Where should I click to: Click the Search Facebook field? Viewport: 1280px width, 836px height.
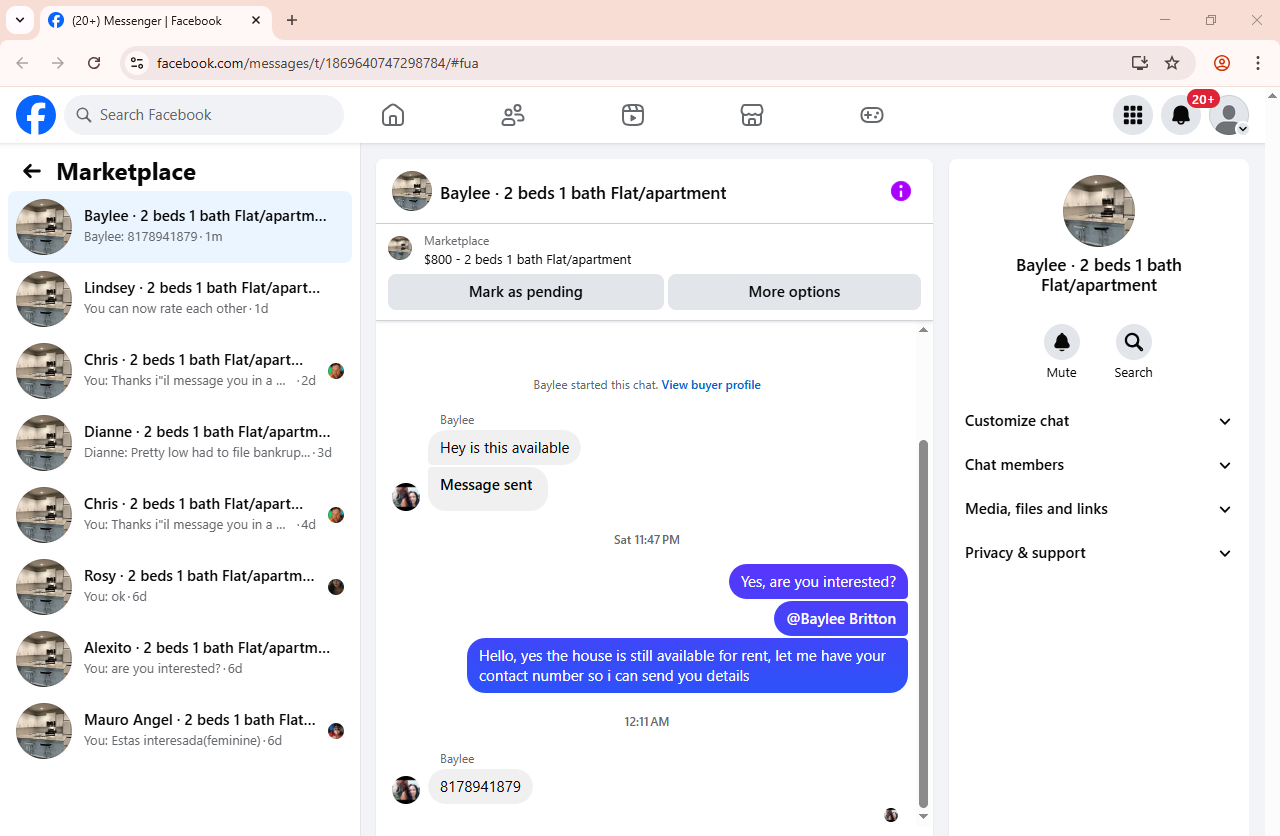[x=204, y=115]
